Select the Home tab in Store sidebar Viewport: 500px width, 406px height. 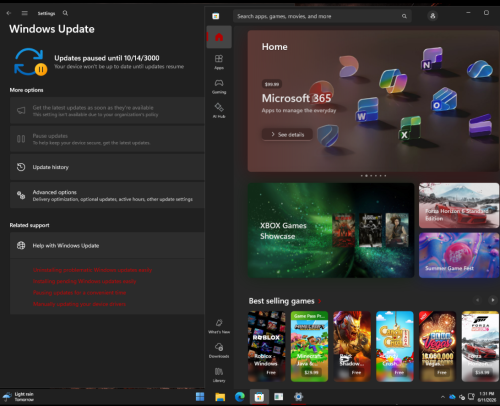coord(219,37)
